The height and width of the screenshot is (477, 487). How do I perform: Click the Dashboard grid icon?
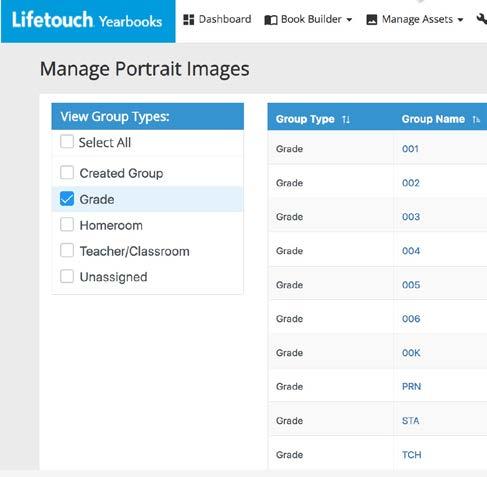pos(188,20)
